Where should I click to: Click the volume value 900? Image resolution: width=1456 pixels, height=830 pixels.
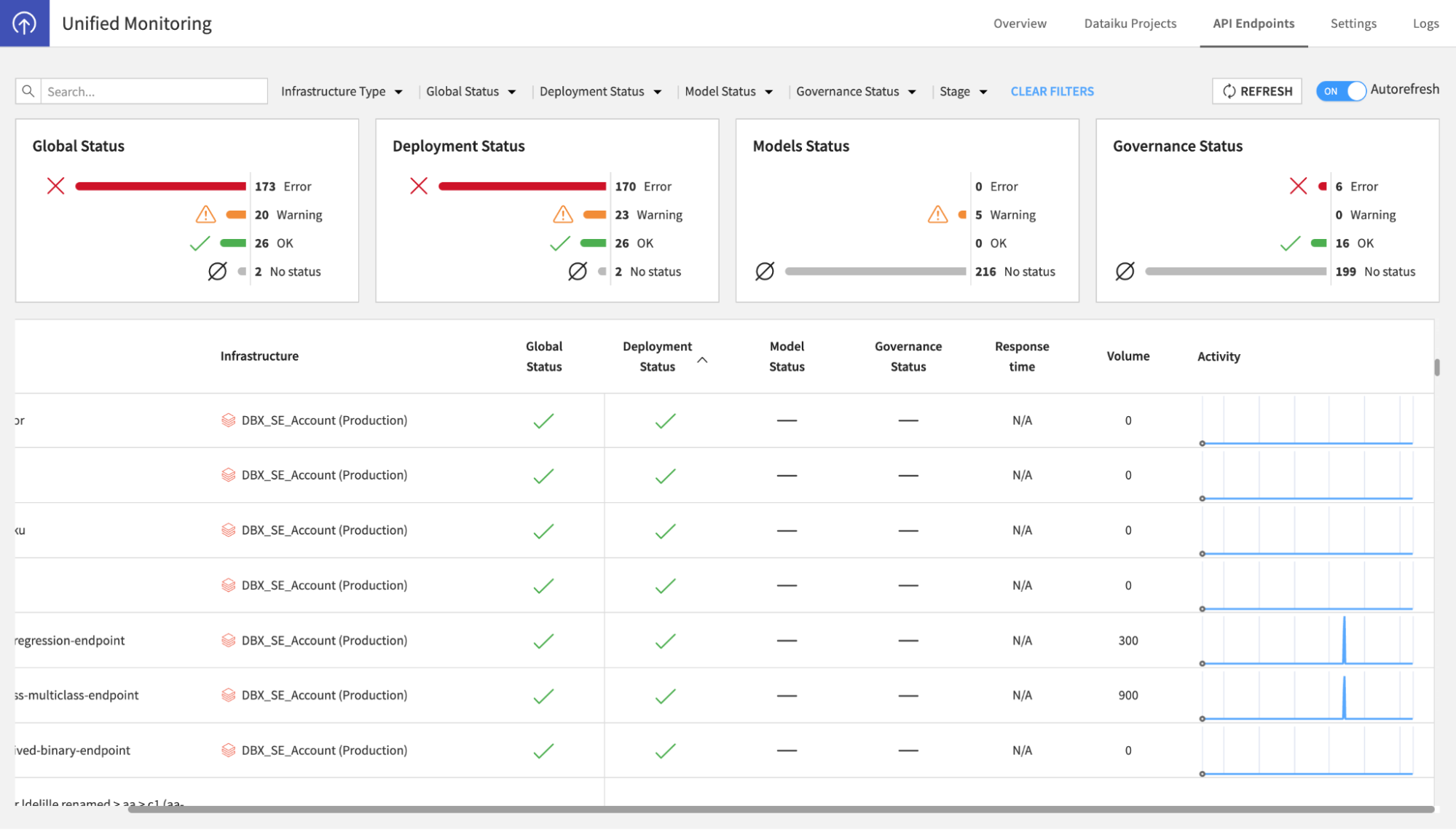coord(1128,695)
